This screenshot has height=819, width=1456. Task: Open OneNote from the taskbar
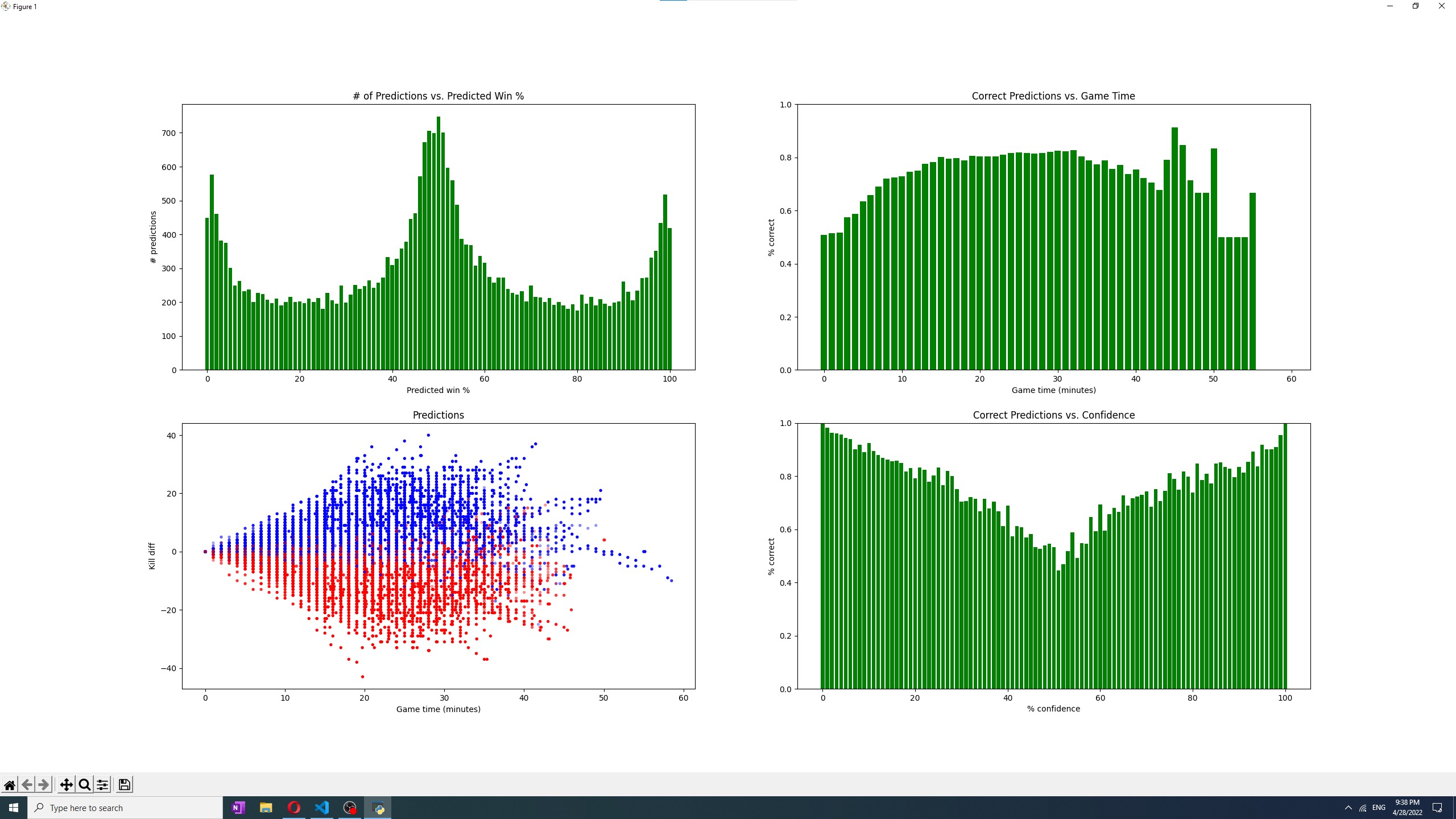(x=238, y=808)
